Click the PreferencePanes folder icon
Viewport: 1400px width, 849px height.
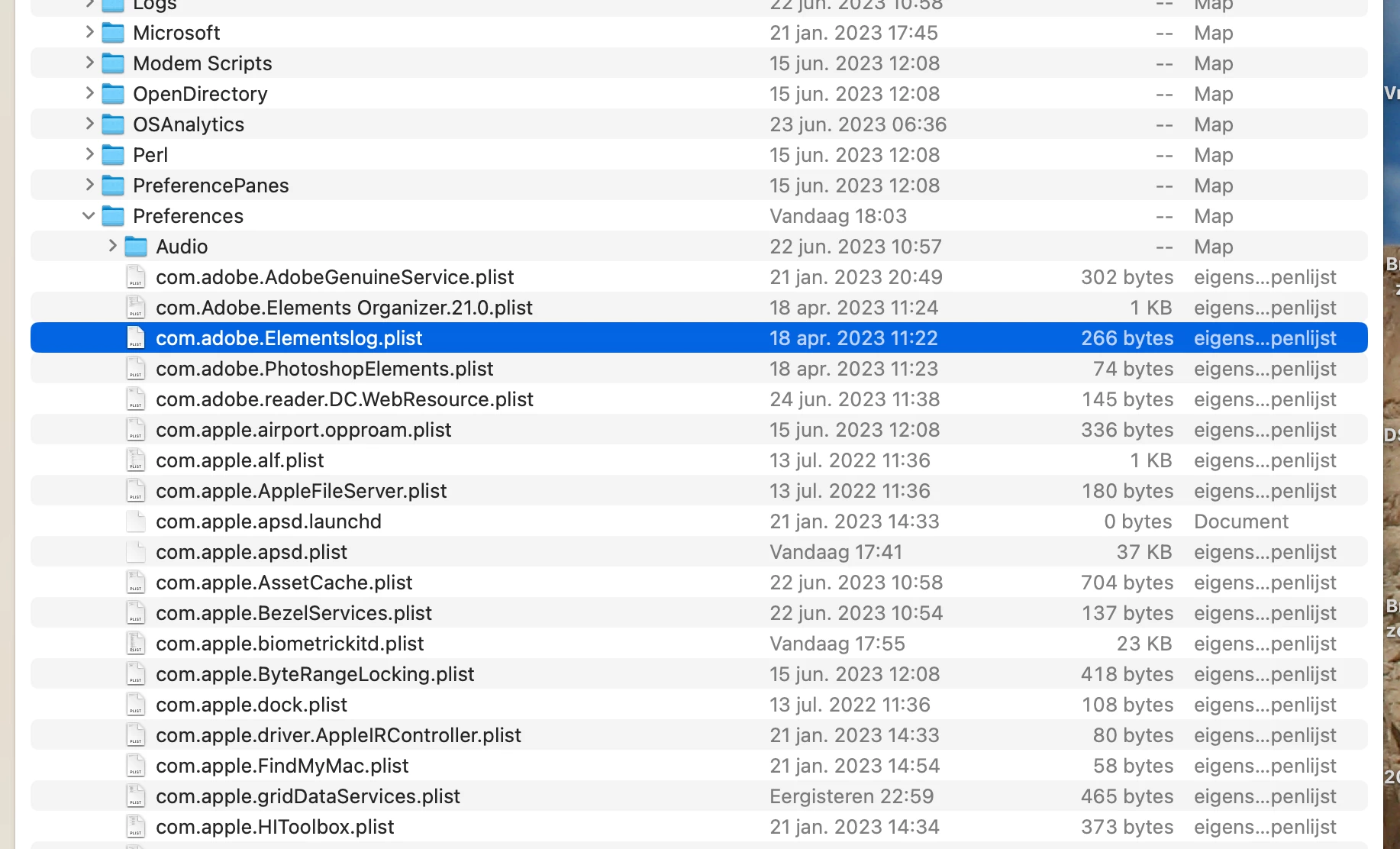(113, 186)
